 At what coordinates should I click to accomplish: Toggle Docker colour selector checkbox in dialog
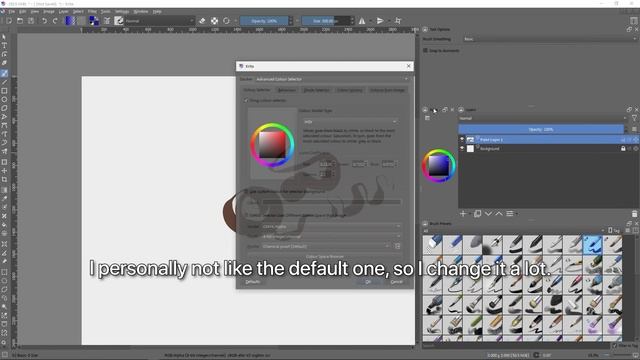click(x=246, y=100)
